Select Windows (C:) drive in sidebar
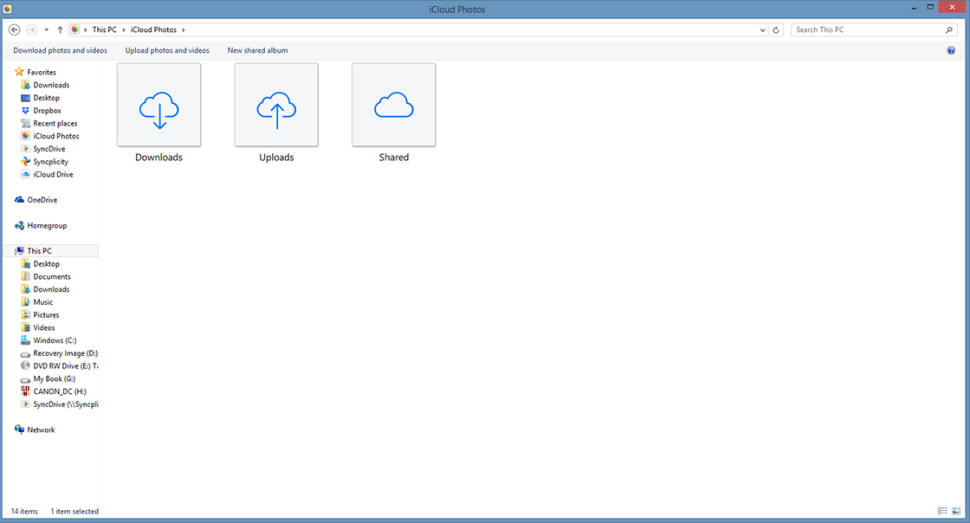 54,340
